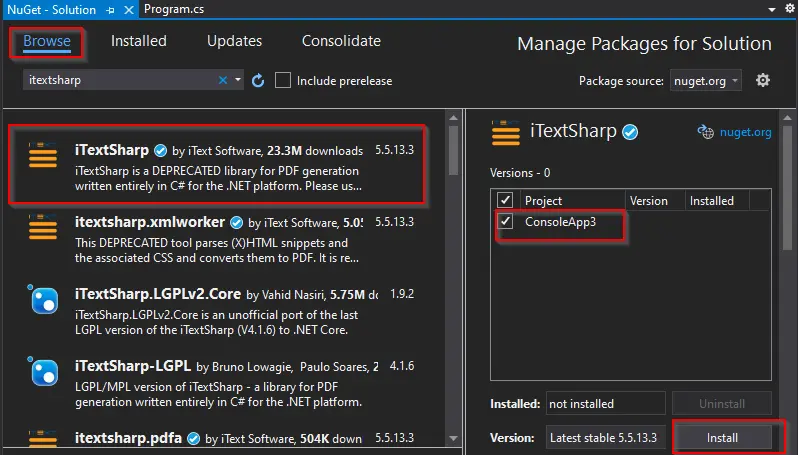Viewport: 798px width, 455px height.
Task: Click verified badge beside itextsharp.xmlworker
Action: click(236, 222)
